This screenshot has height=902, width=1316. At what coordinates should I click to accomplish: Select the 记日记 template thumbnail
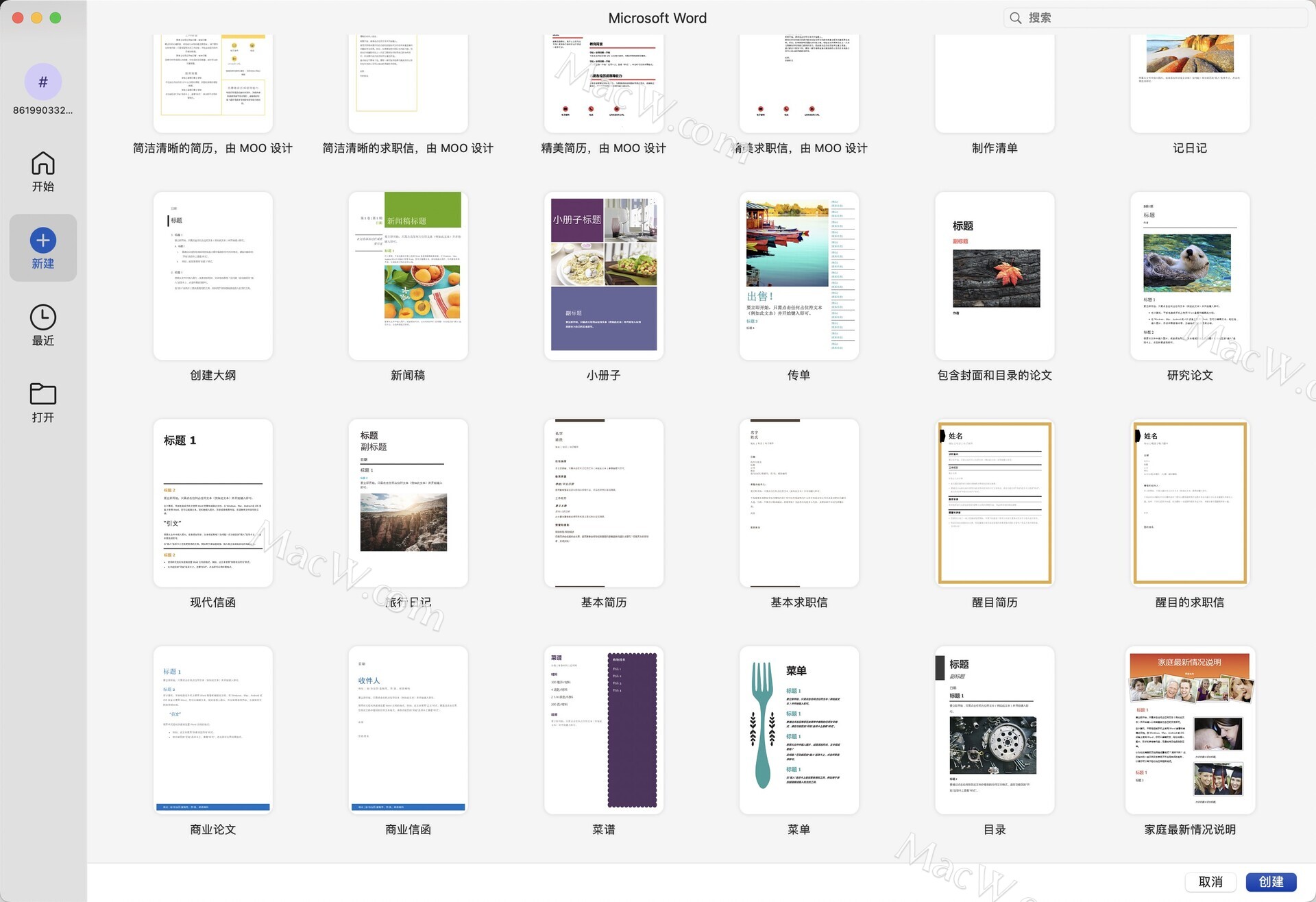pyautogui.click(x=1190, y=82)
